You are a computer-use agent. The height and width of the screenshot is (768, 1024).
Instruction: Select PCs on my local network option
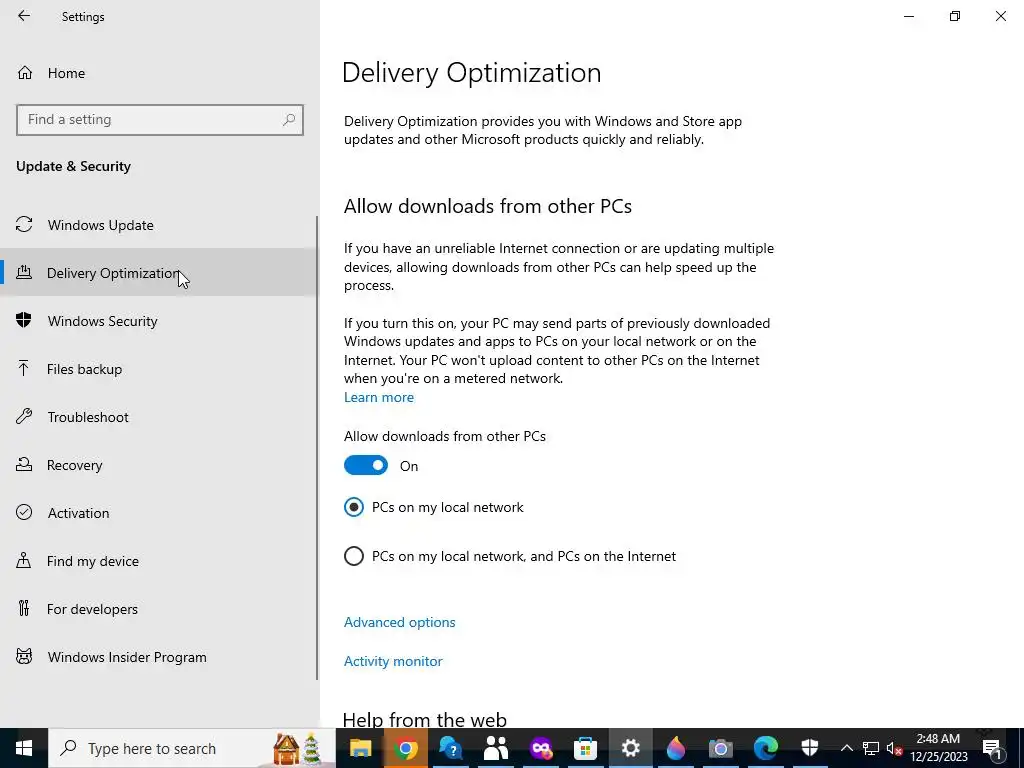click(x=434, y=507)
